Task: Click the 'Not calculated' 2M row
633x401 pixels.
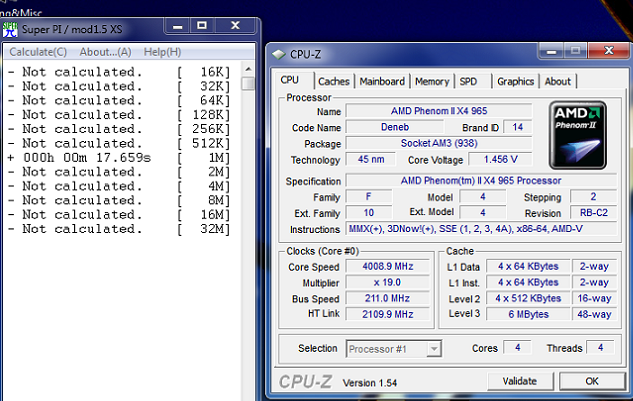Action: (118, 172)
